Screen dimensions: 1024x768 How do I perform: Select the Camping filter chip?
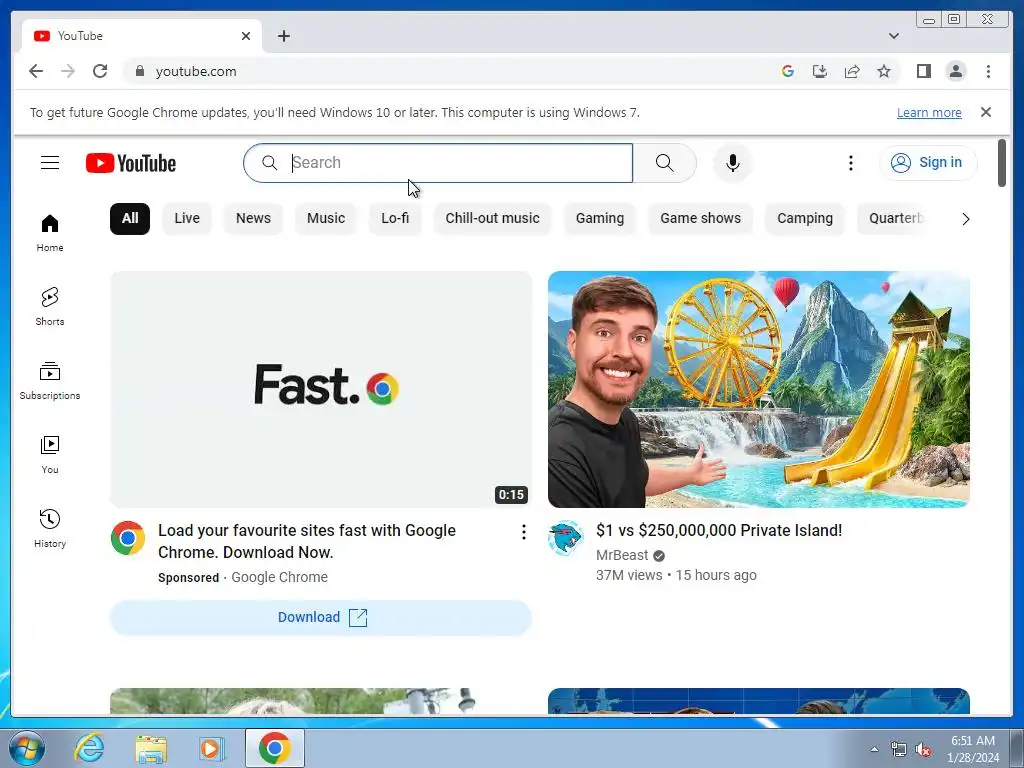point(805,218)
